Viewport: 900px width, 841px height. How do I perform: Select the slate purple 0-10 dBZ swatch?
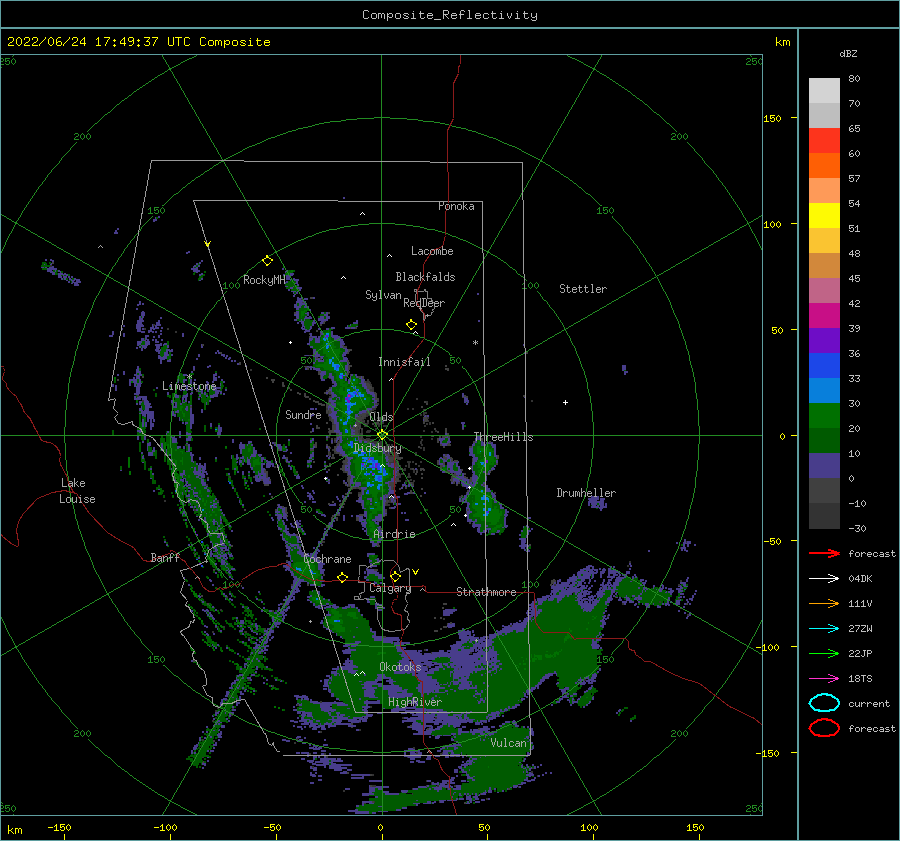(824, 466)
